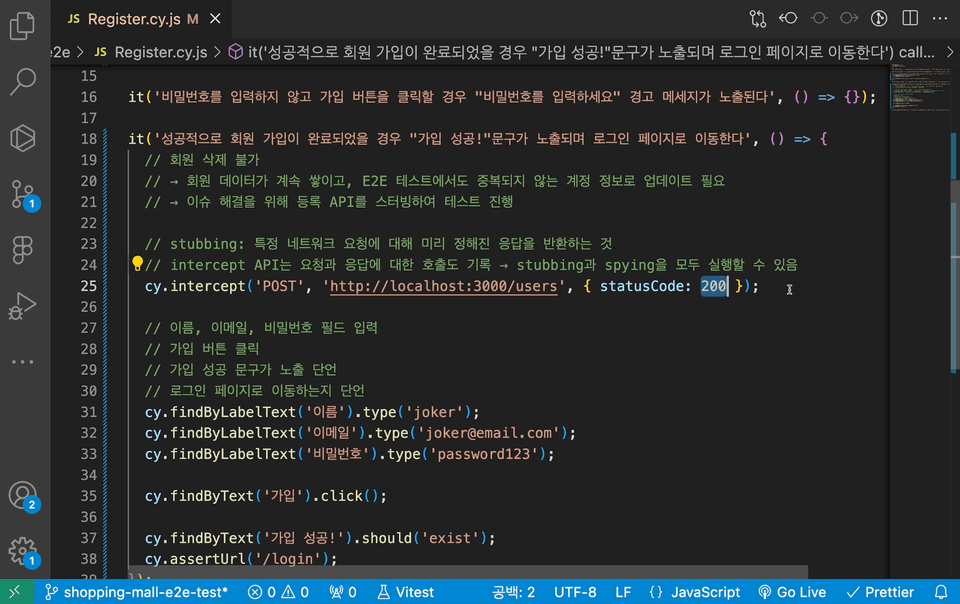
Task: Open More Actions ellipsis in editor toolbar
Action: pos(940,18)
